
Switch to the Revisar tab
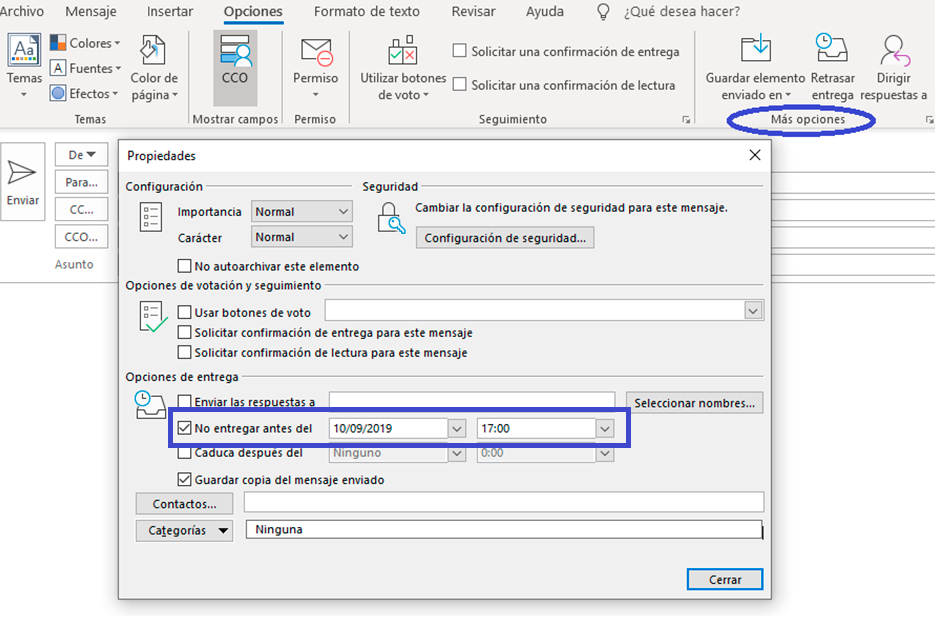pos(472,12)
